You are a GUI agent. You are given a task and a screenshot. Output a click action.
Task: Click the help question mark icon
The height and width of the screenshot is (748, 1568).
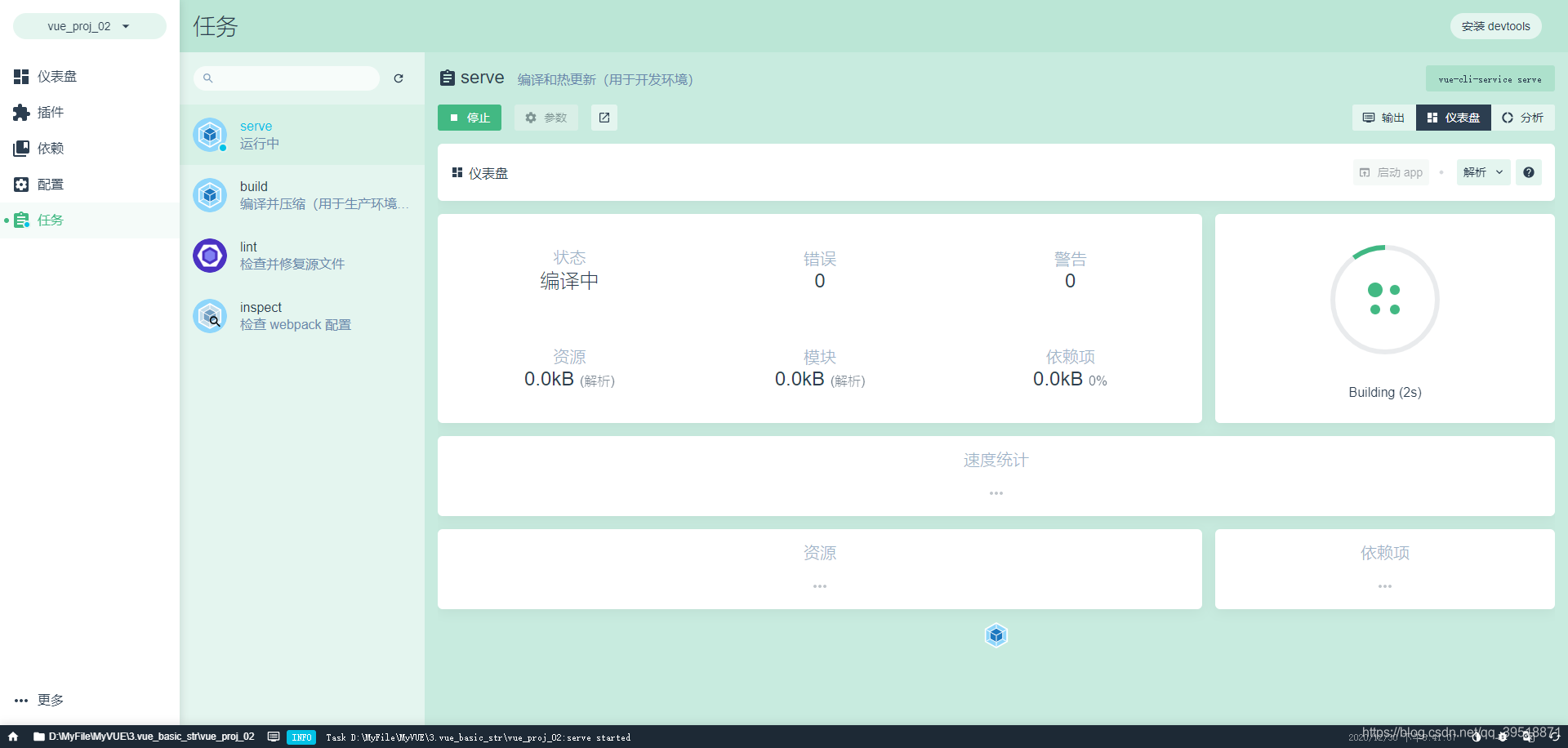tap(1529, 172)
